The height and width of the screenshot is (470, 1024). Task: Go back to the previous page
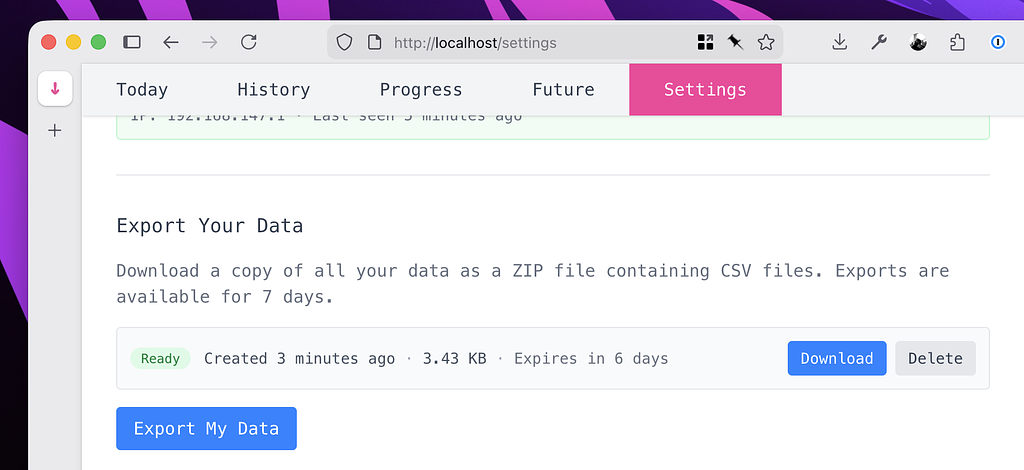(x=171, y=42)
